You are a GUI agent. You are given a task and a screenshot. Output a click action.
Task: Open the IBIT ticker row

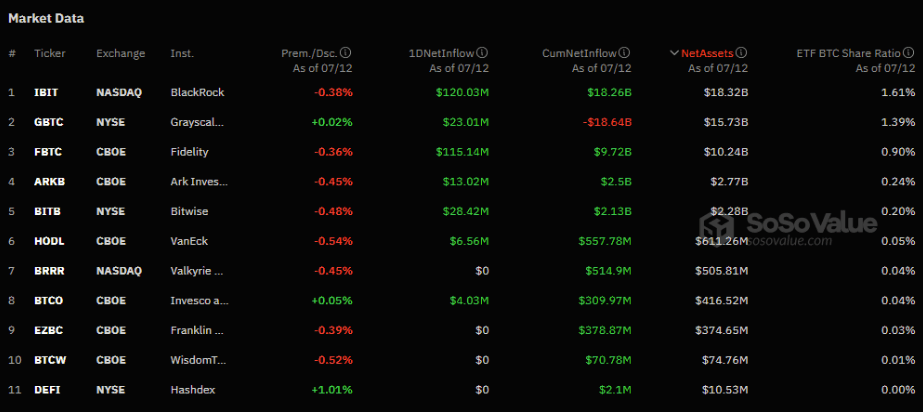coord(46,92)
